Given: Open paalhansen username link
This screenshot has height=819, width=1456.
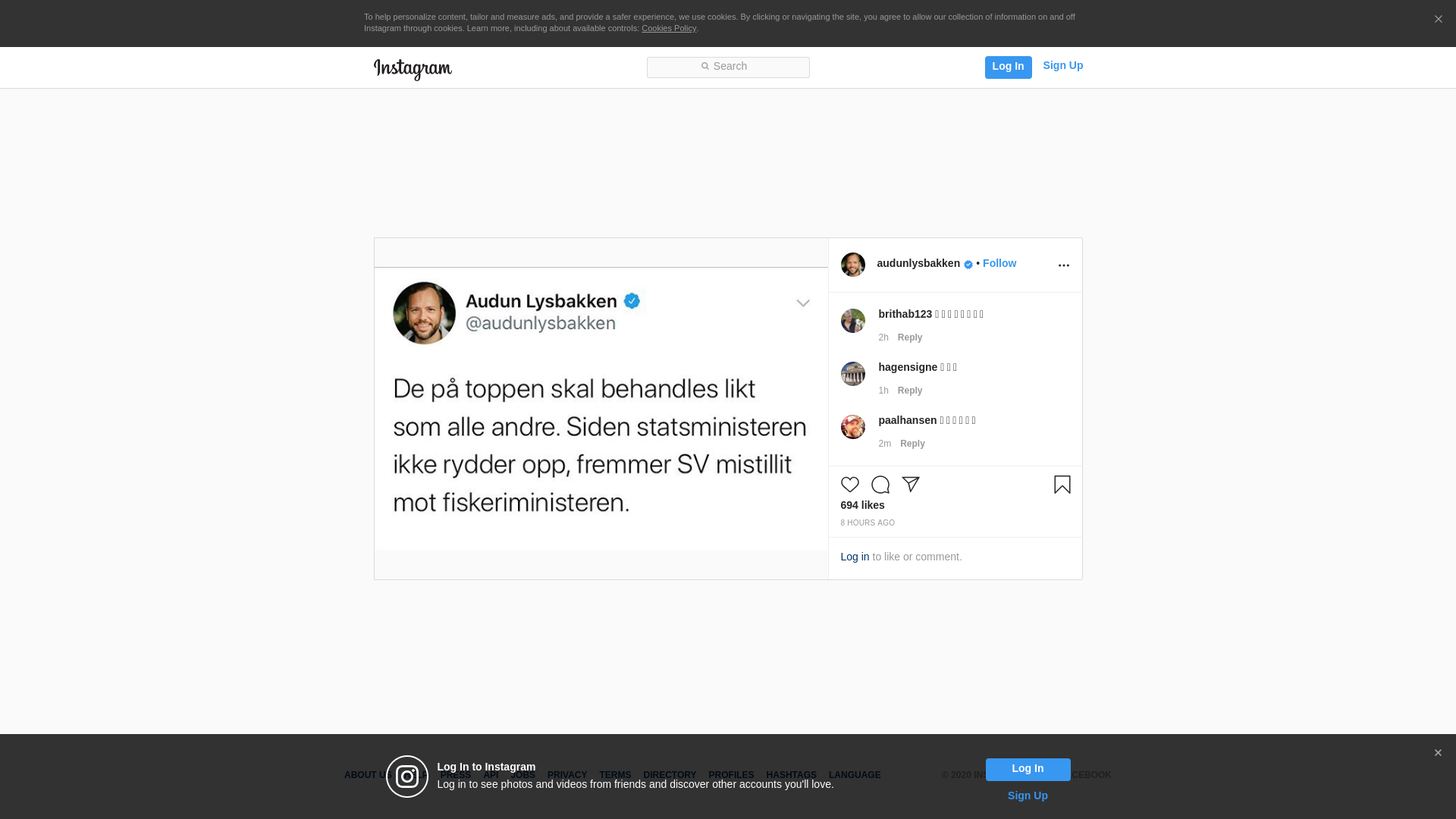Looking at the screenshot, I should 908,421.
